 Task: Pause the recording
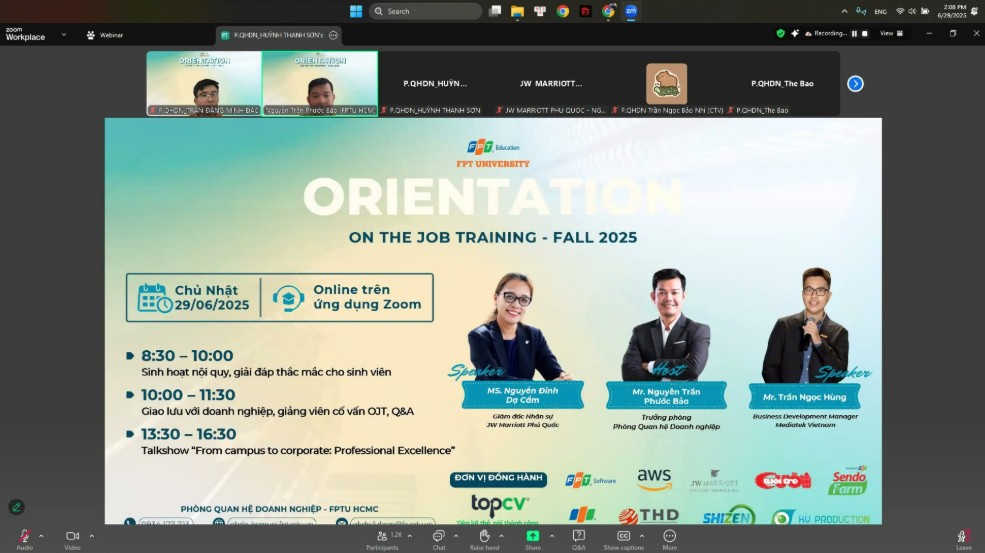point(854,33)
